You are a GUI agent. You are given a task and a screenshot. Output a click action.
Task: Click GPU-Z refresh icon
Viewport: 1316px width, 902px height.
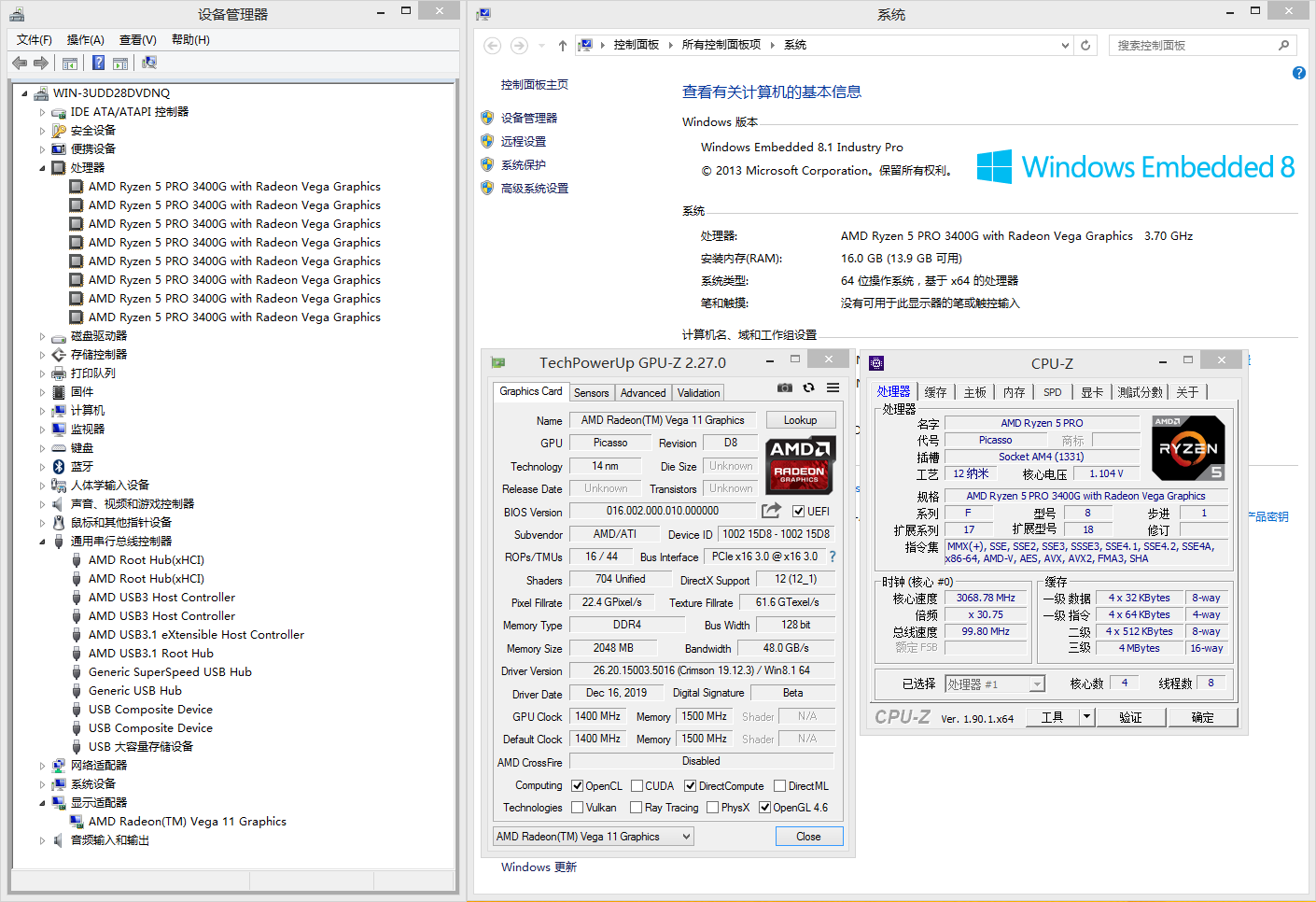tap(808, 388)
